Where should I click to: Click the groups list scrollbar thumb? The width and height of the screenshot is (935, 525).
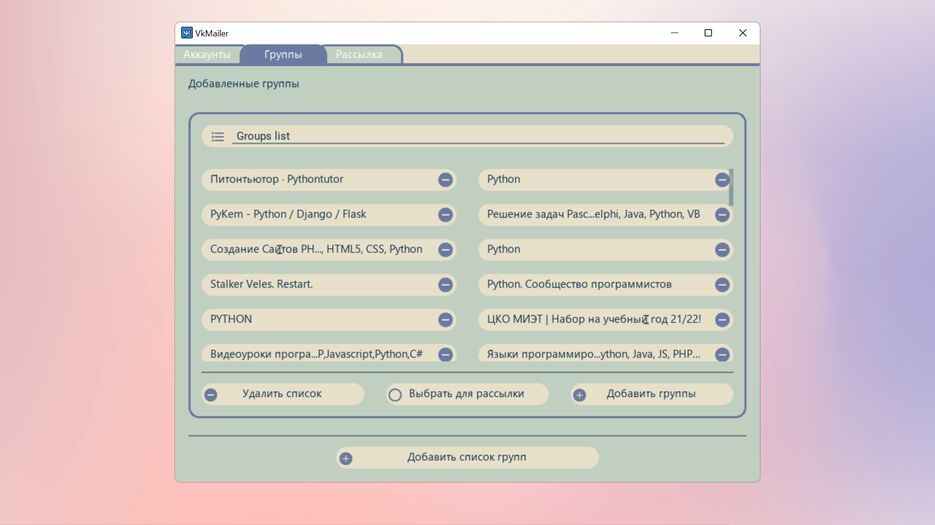coord(731,187)
